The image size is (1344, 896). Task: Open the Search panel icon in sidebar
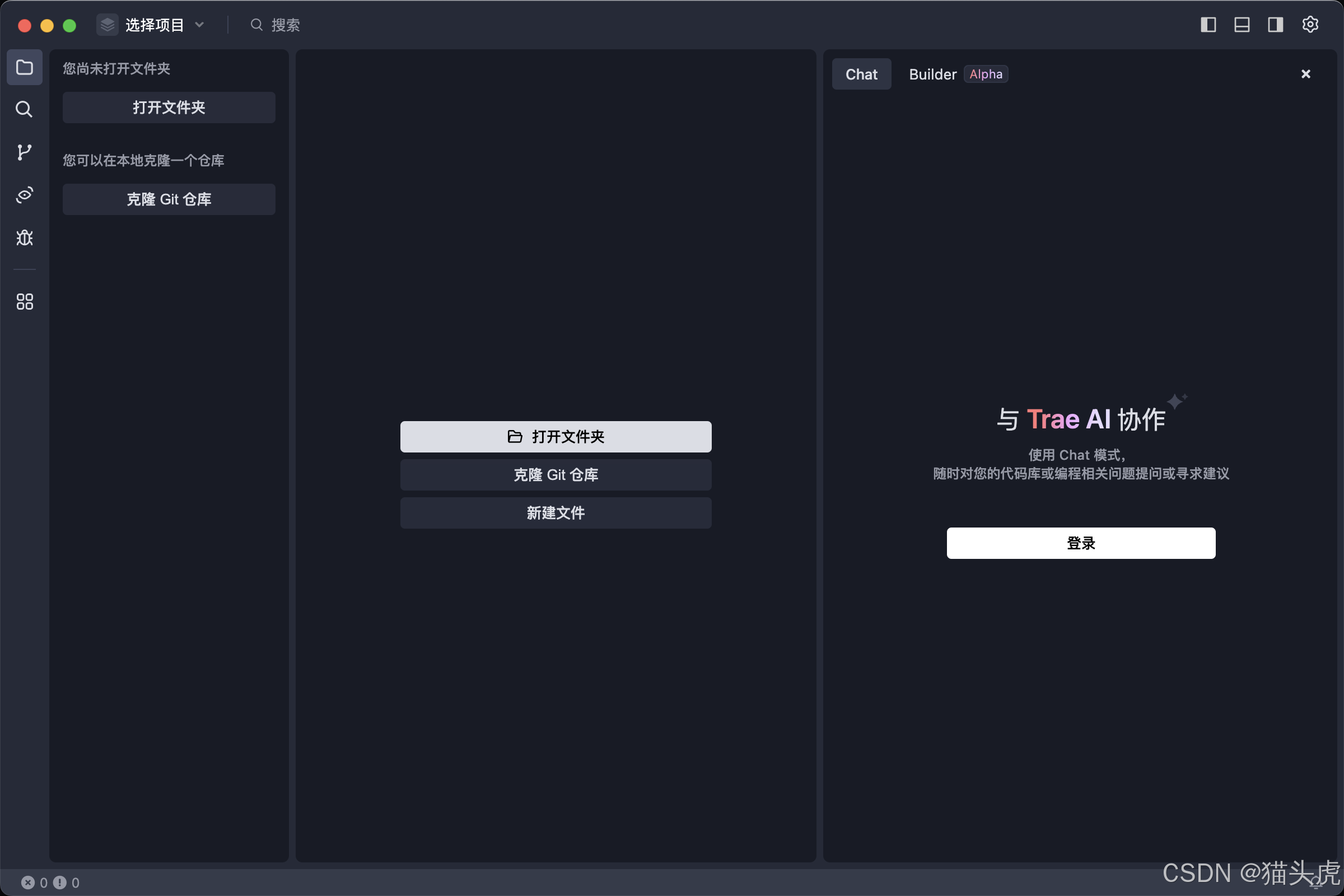pyautogui.click(x=24, y=109)
